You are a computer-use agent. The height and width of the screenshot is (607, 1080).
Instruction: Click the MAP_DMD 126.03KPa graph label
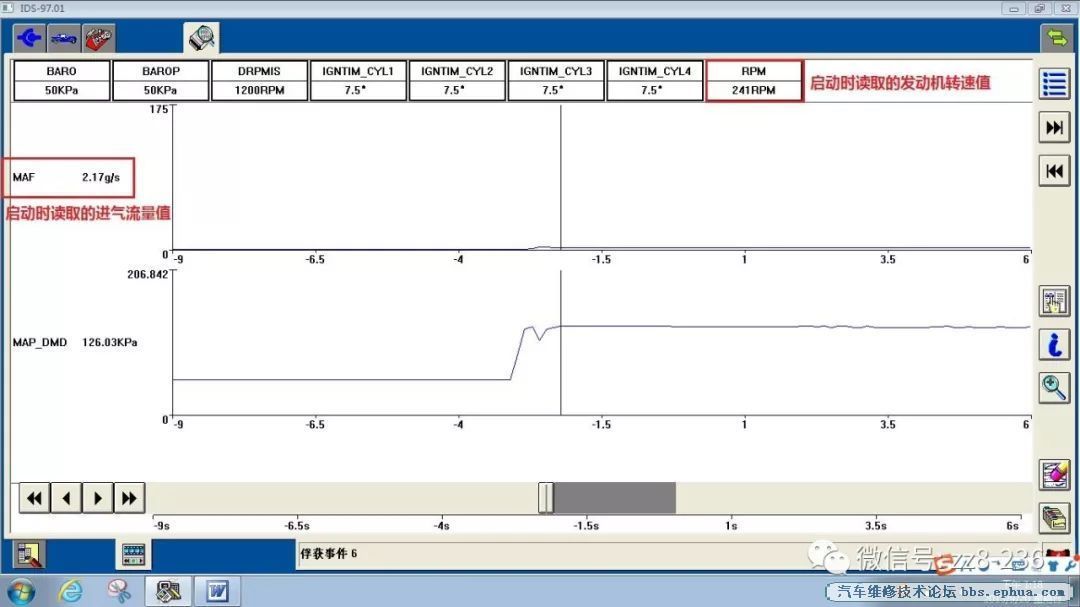tap(74, 342)
